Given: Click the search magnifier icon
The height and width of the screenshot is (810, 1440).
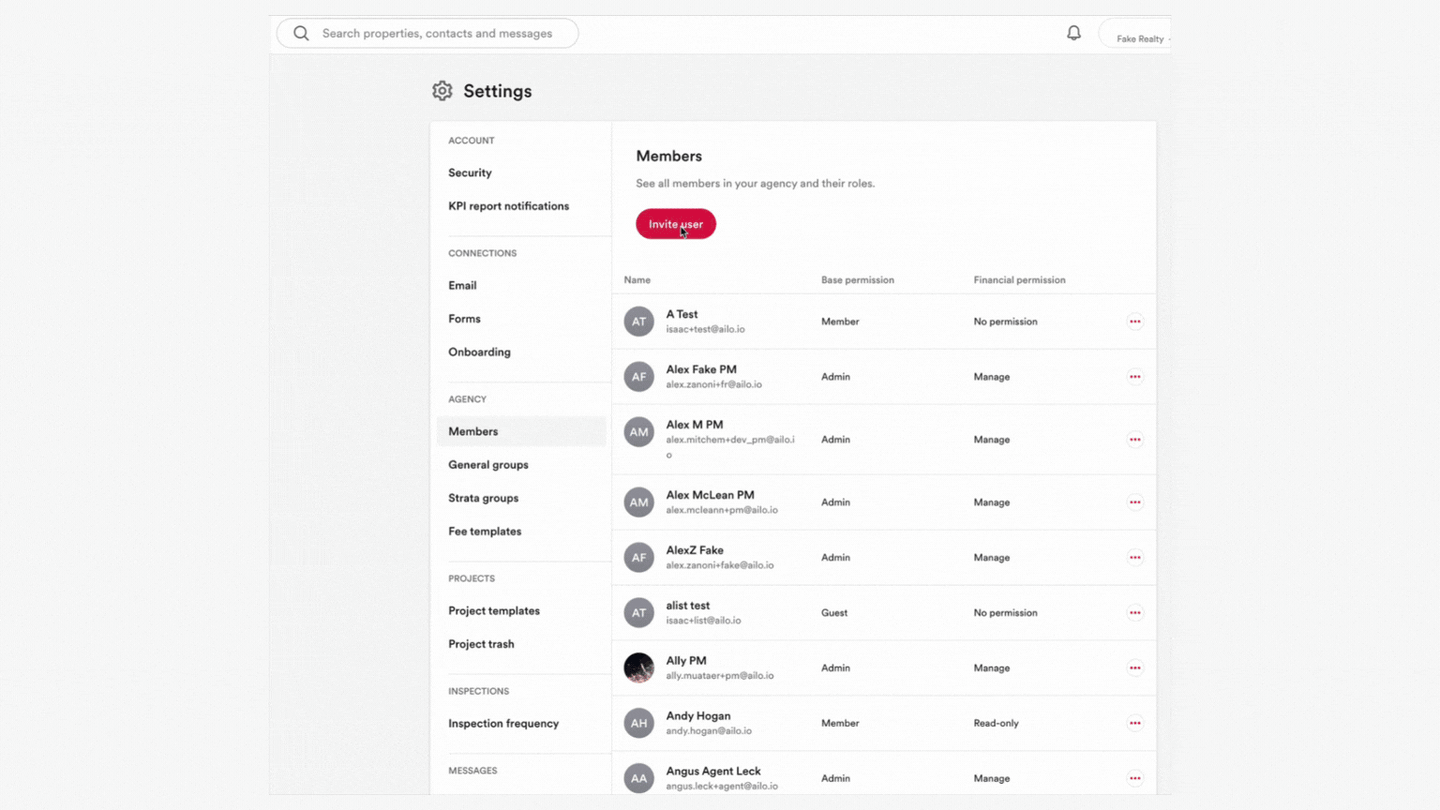Looking at the screenshot, I should pos(301,33).
